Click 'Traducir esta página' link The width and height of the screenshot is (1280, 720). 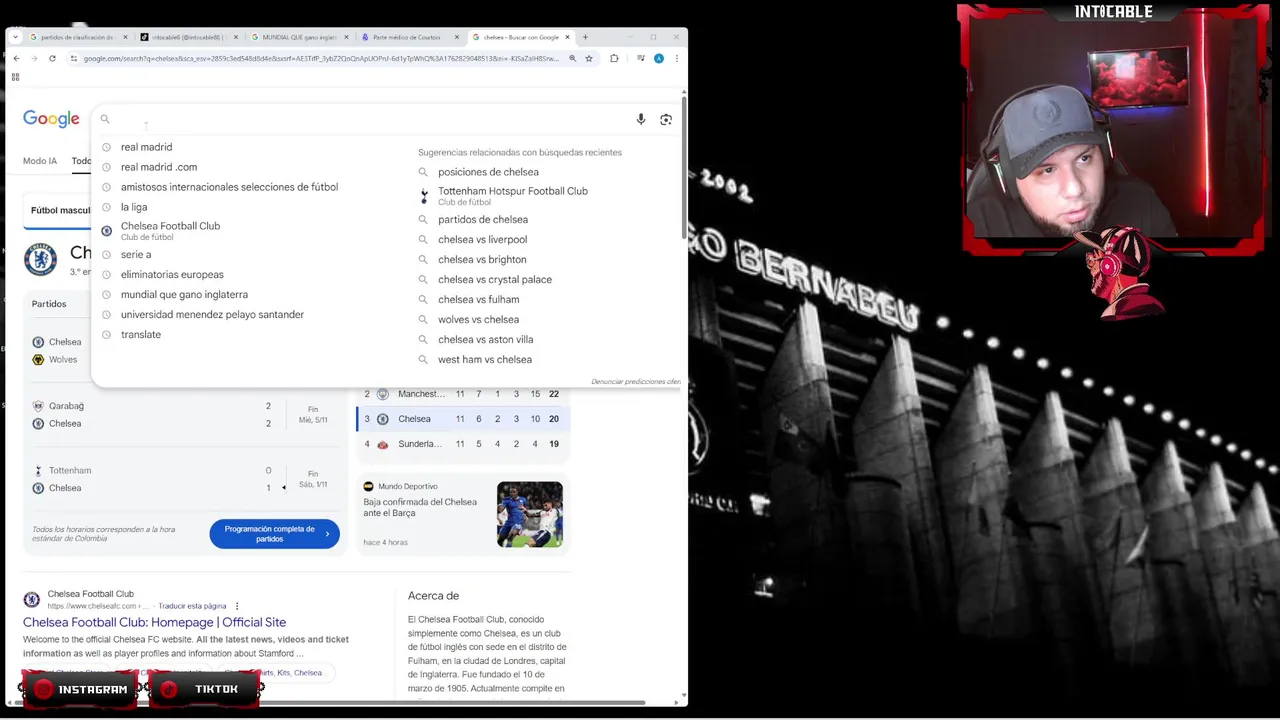point(192,606)
